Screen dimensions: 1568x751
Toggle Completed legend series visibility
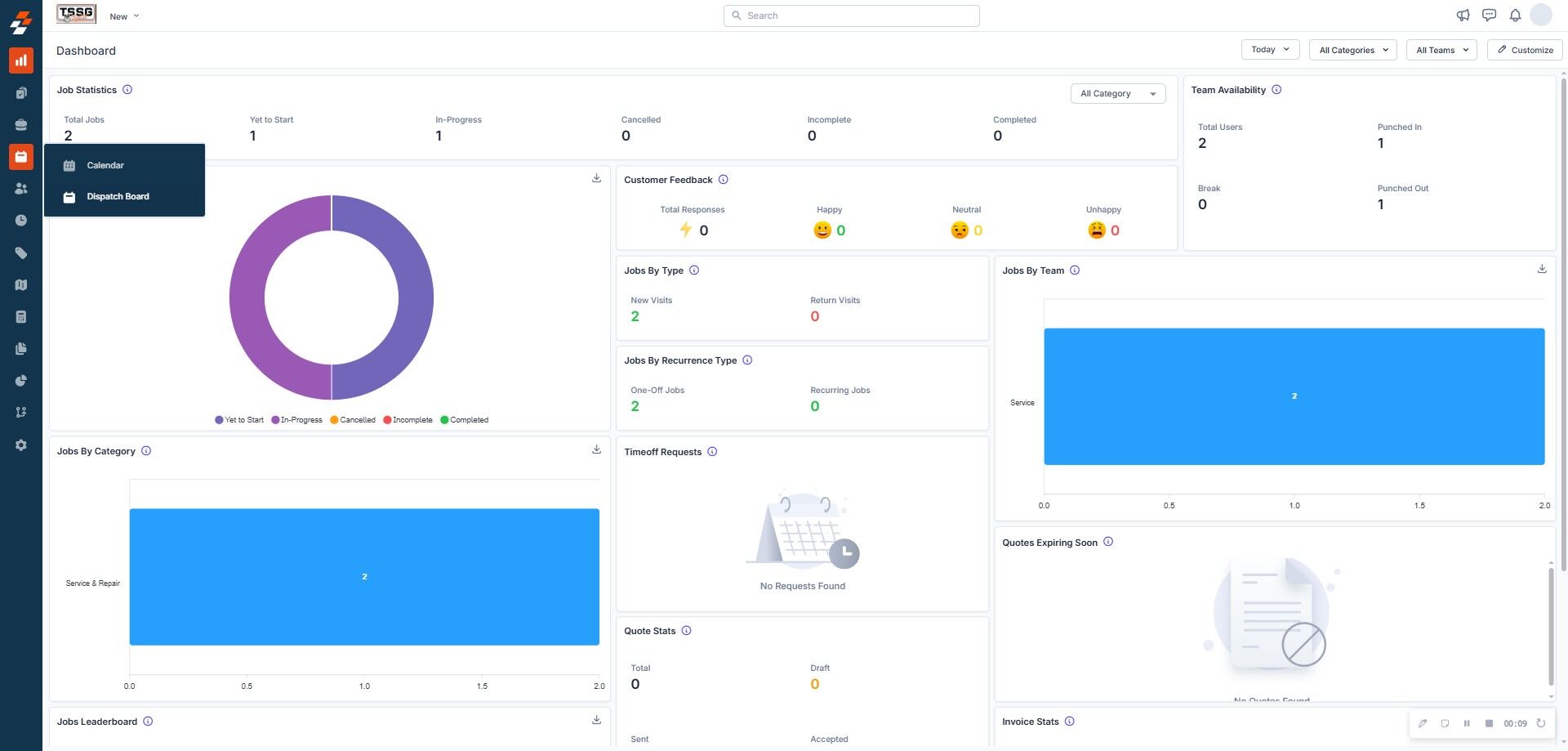465,420
